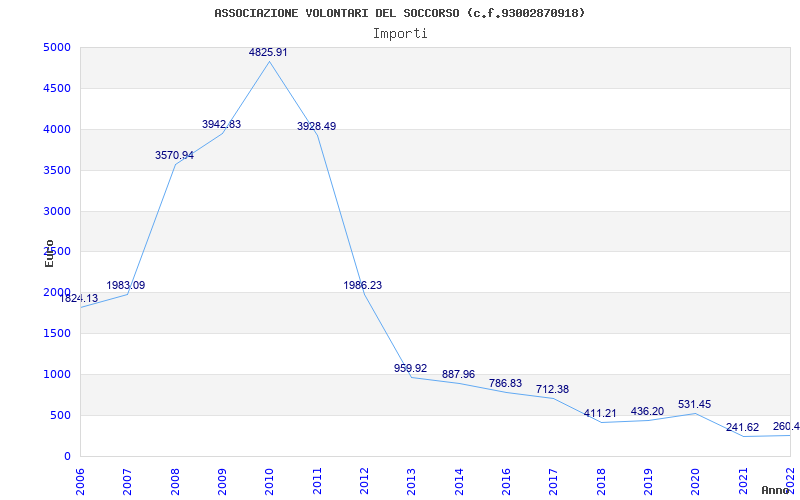Click x-axis year 2019

pyautogui.click(x=647, y=480)
